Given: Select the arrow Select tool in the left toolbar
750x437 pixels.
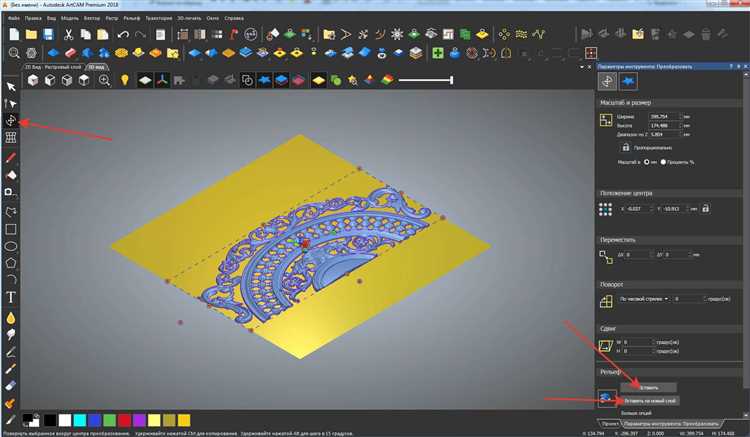Looking at the screenshot, I should point(11,87).
